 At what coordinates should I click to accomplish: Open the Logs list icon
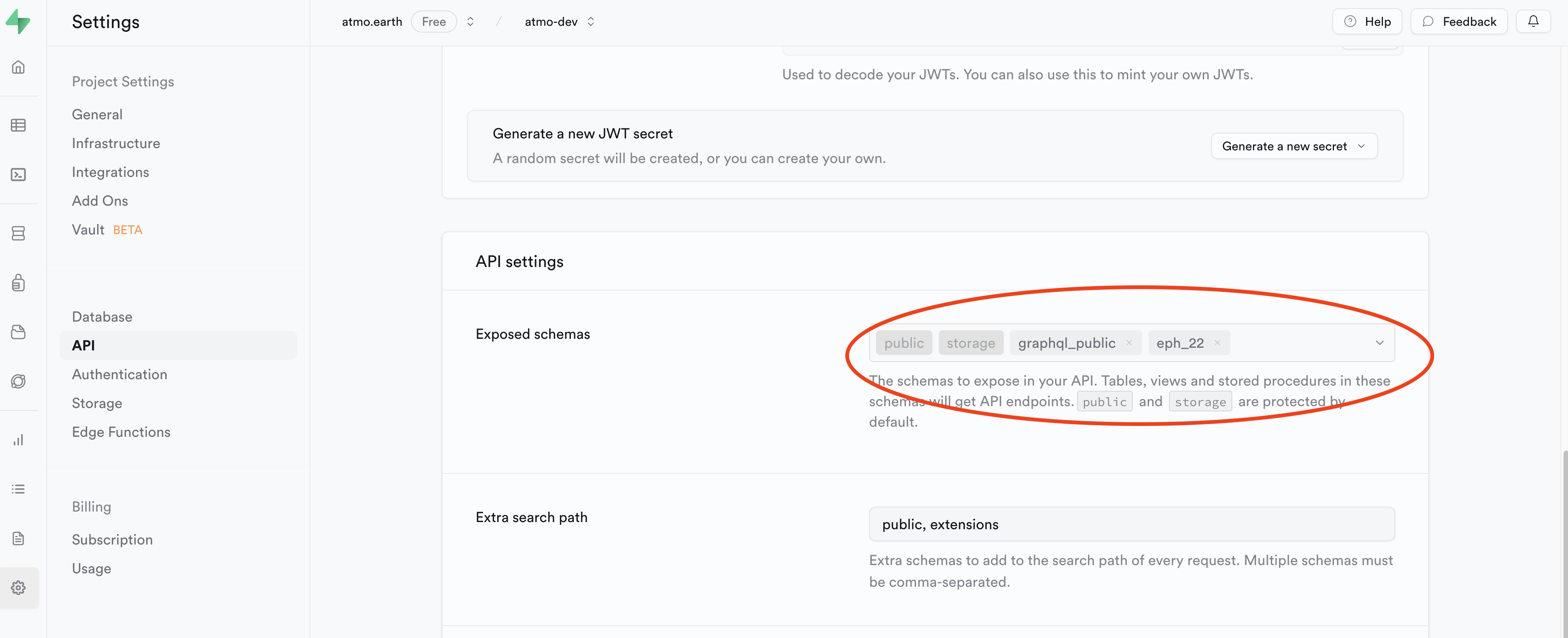coord(18,489)
